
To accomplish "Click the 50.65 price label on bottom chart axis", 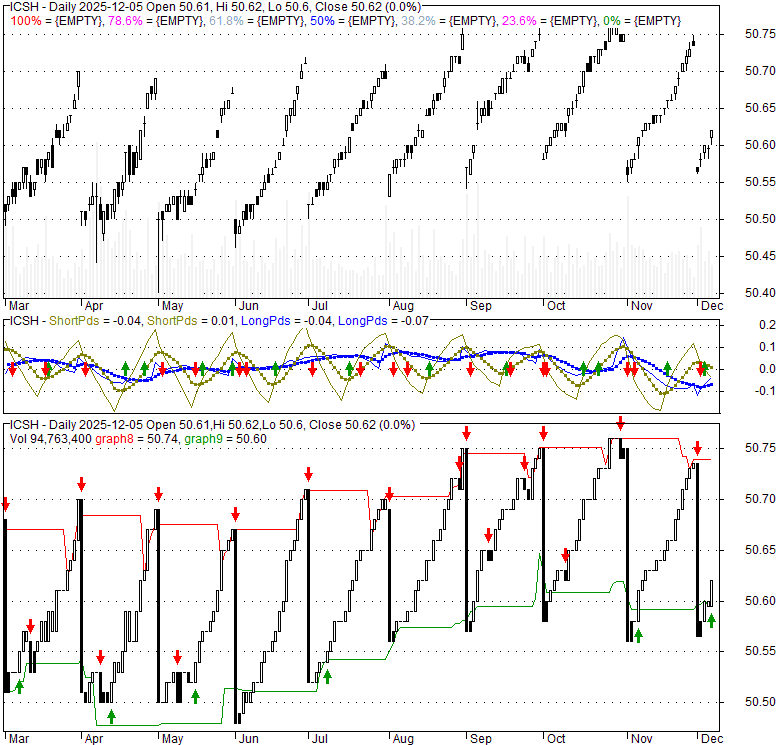I will tap(760, 550).
